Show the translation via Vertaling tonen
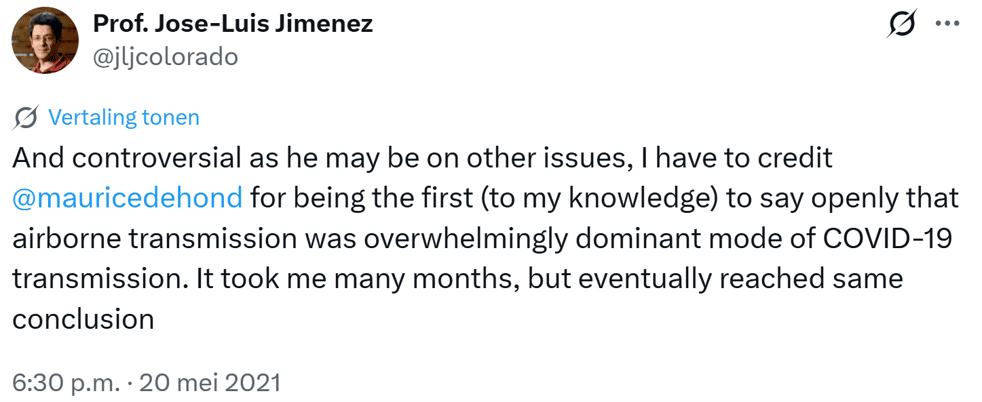Screen dimensions: 982x402 [x=123, y=117]
